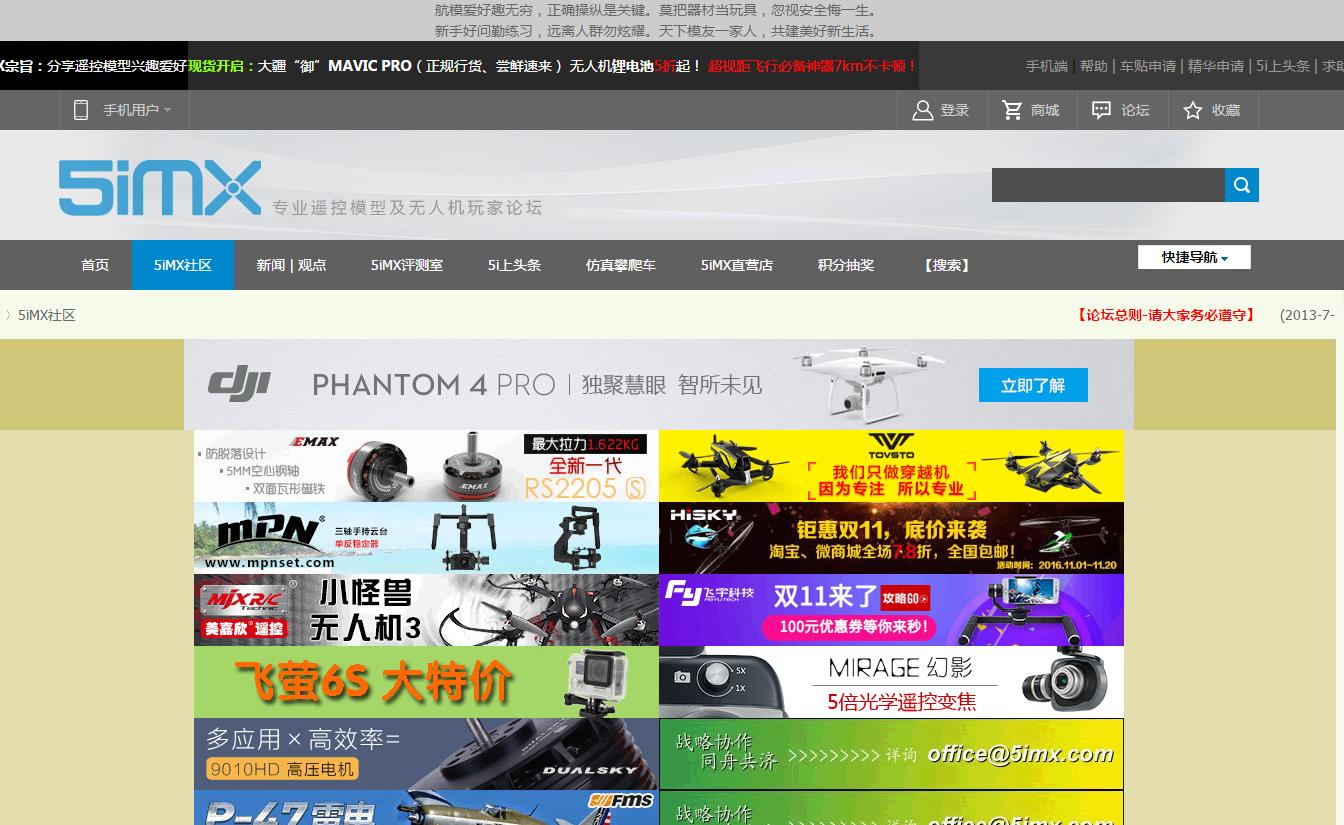
Task: Go to the 积分抽奖 tab
Action: 846,265
